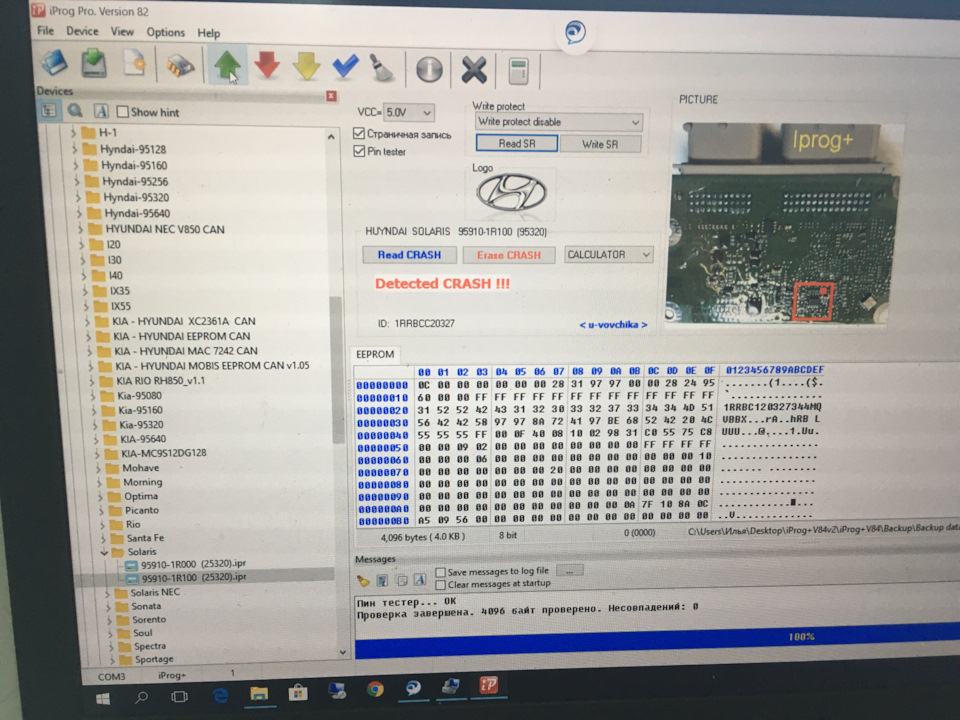Viewport: 960px width, 720px height.
Task: Open the File menu
Action: pyautogui.click(x=45, y=31)
